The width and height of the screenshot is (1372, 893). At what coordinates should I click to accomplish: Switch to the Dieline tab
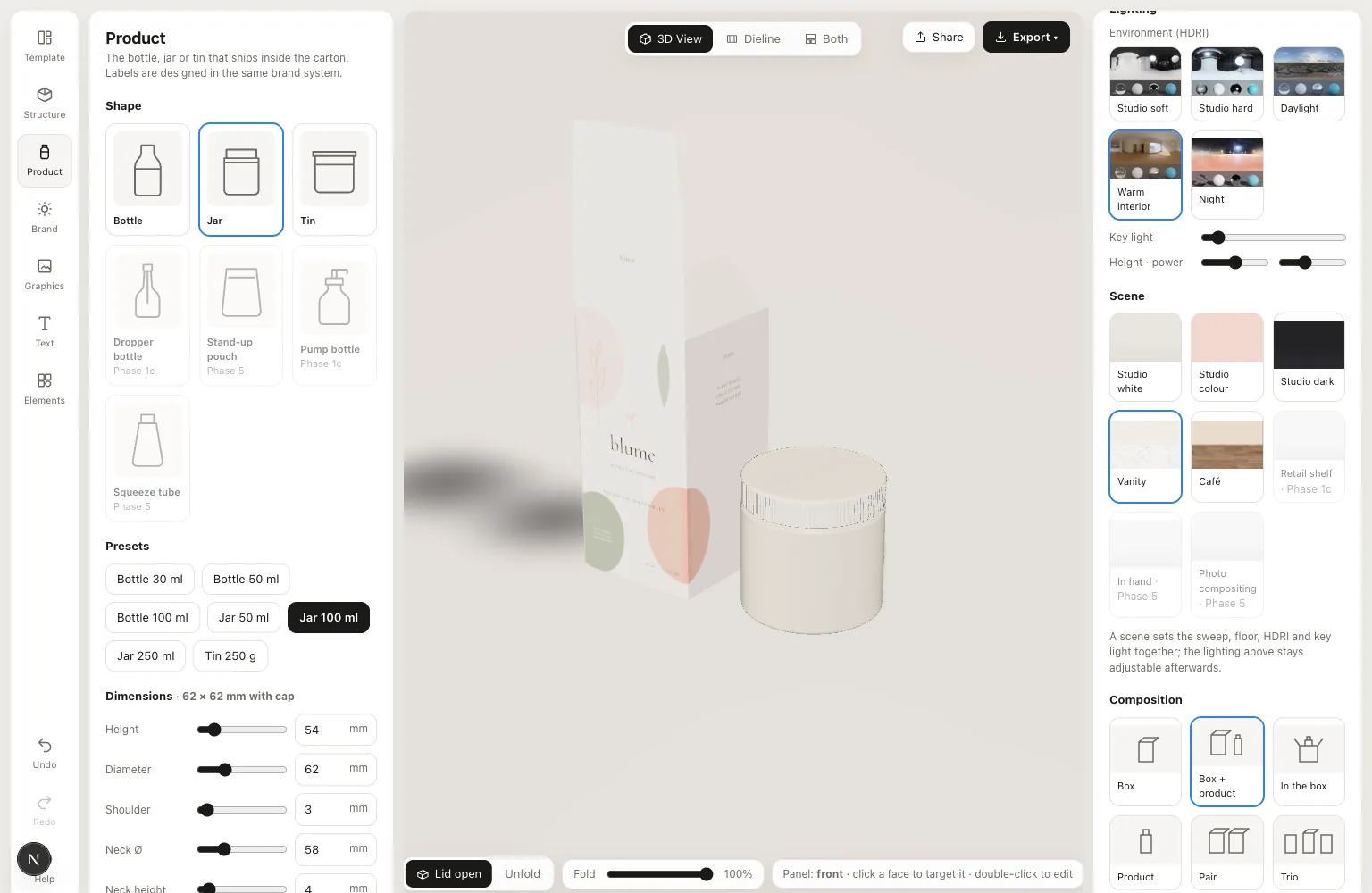[x=753, y=39]
